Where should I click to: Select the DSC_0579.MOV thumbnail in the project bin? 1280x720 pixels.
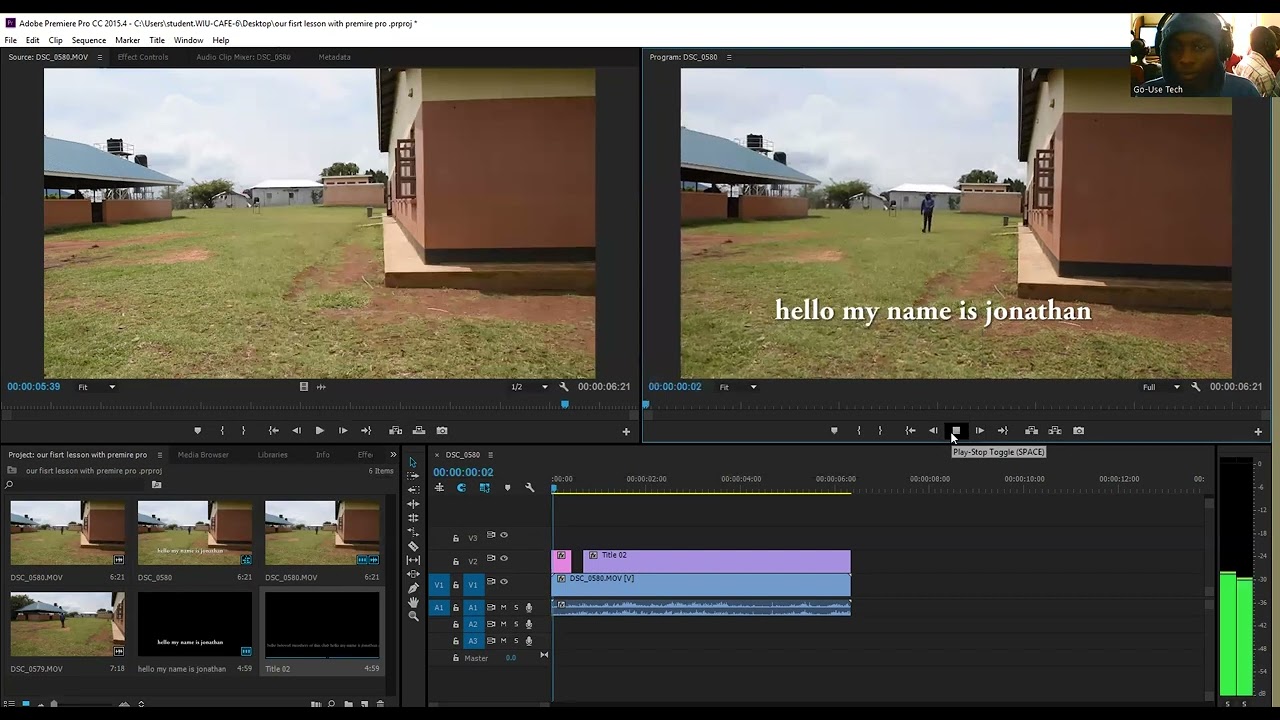tap(67, 624)
